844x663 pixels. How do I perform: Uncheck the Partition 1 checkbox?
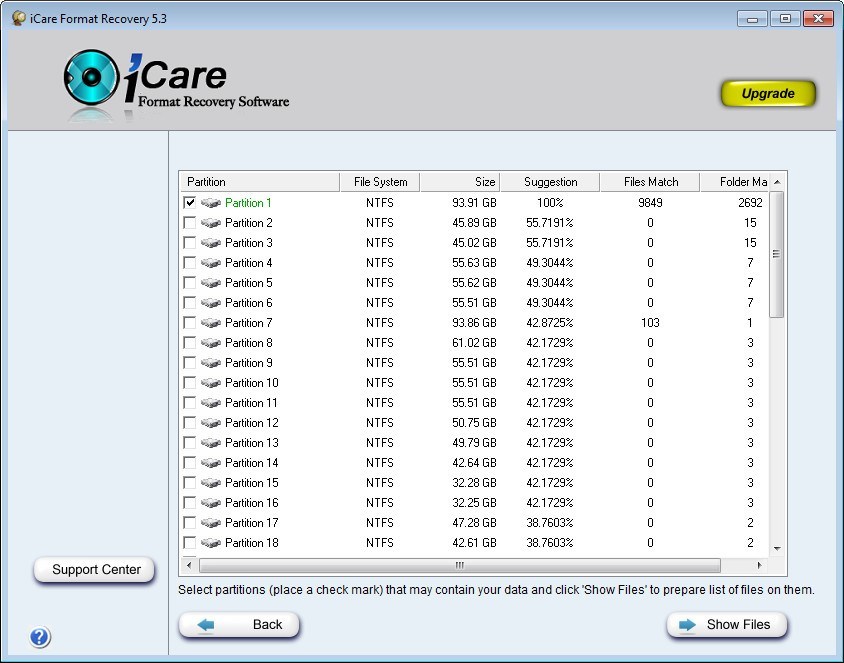189,203
